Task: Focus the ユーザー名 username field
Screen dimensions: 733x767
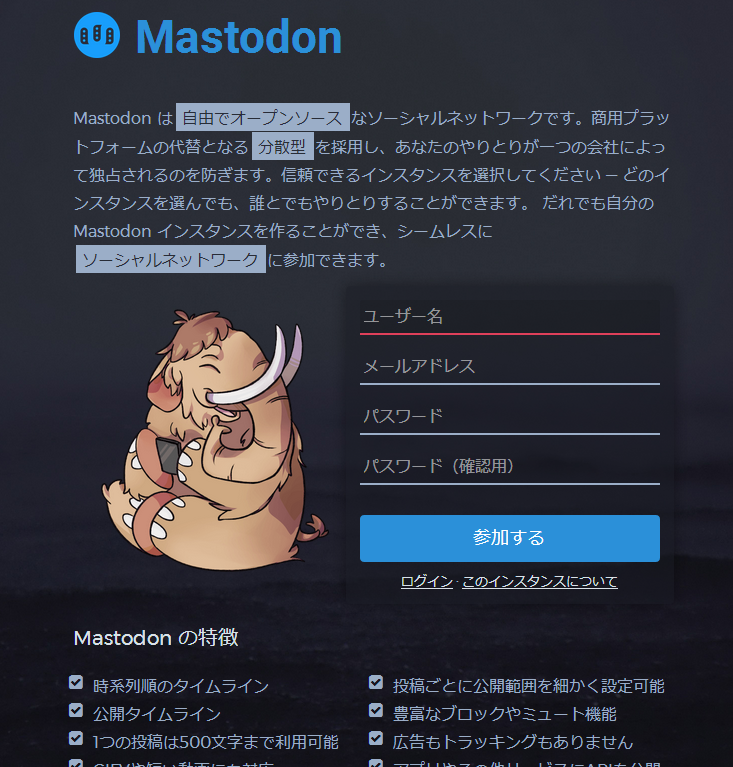Action: click(510, 317)
